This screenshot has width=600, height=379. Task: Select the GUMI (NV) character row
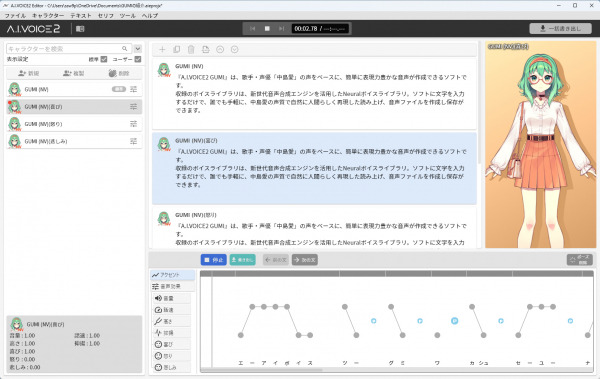(x=74, y=89)
